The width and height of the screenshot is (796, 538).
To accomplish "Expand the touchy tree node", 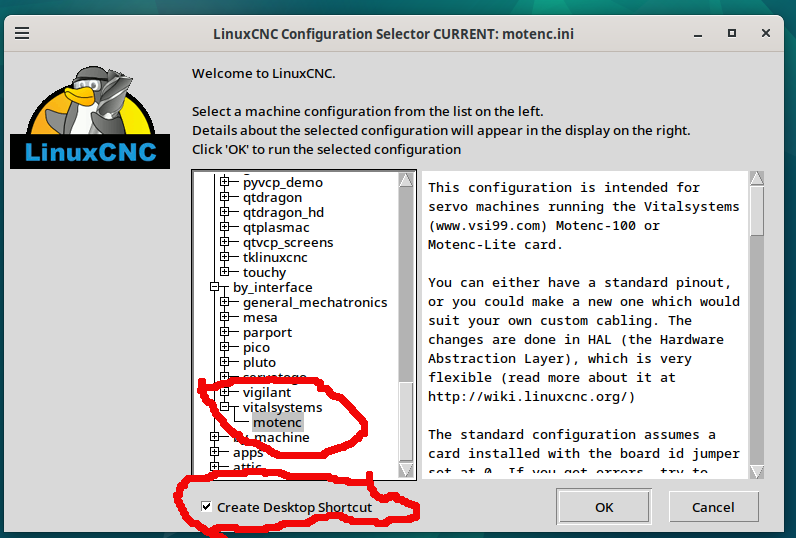I will tap(225, 272).
